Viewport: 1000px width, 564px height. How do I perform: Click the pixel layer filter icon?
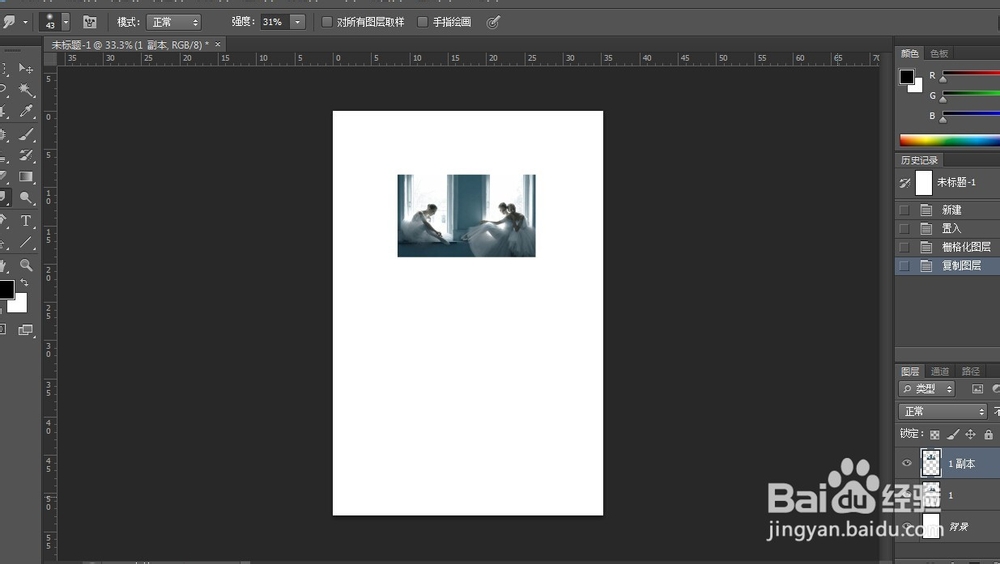tap(977, 389)
